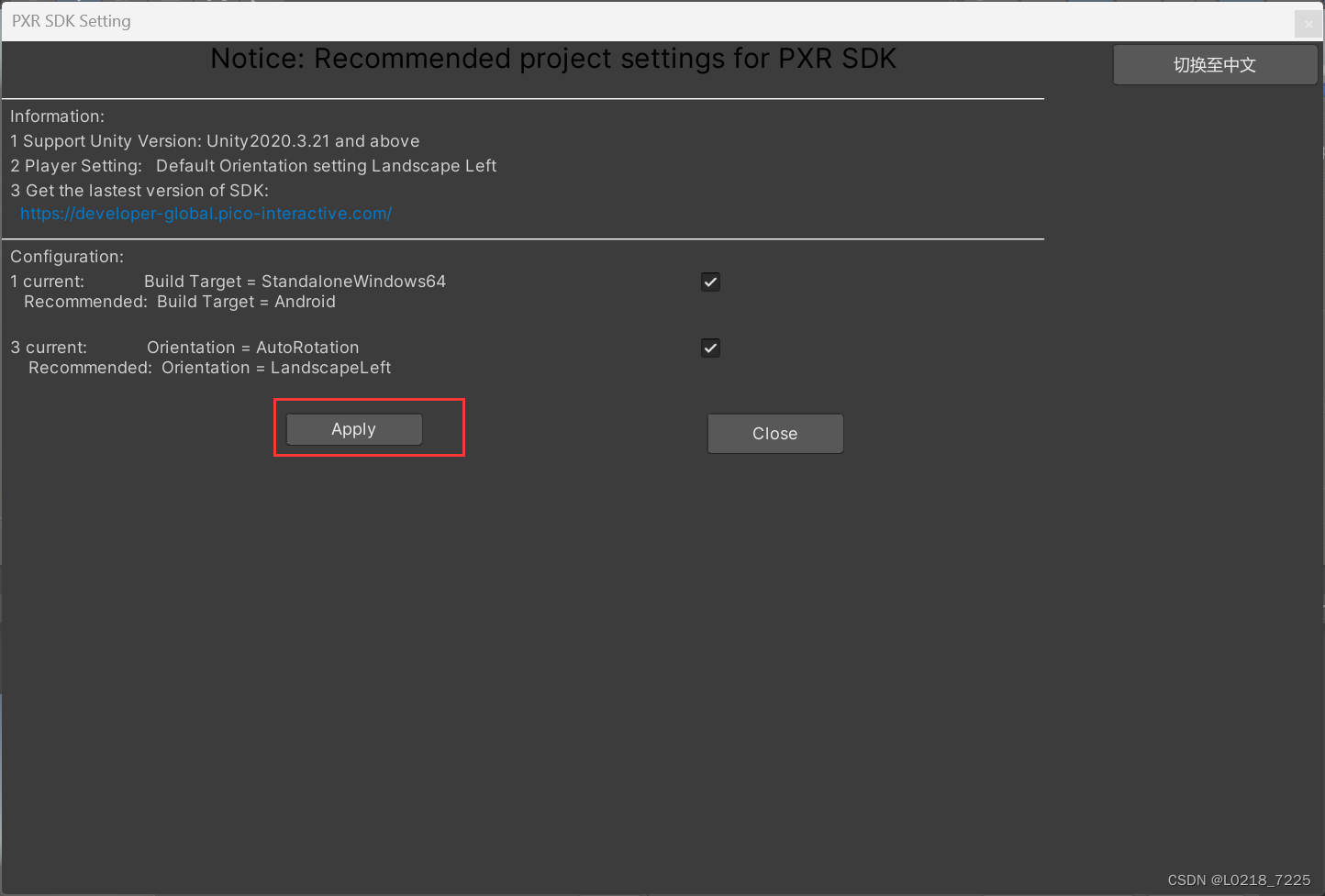This screenshot has width=1325, height=896.
Task: Select the Information section text
Action: click(x=57, y=116)
